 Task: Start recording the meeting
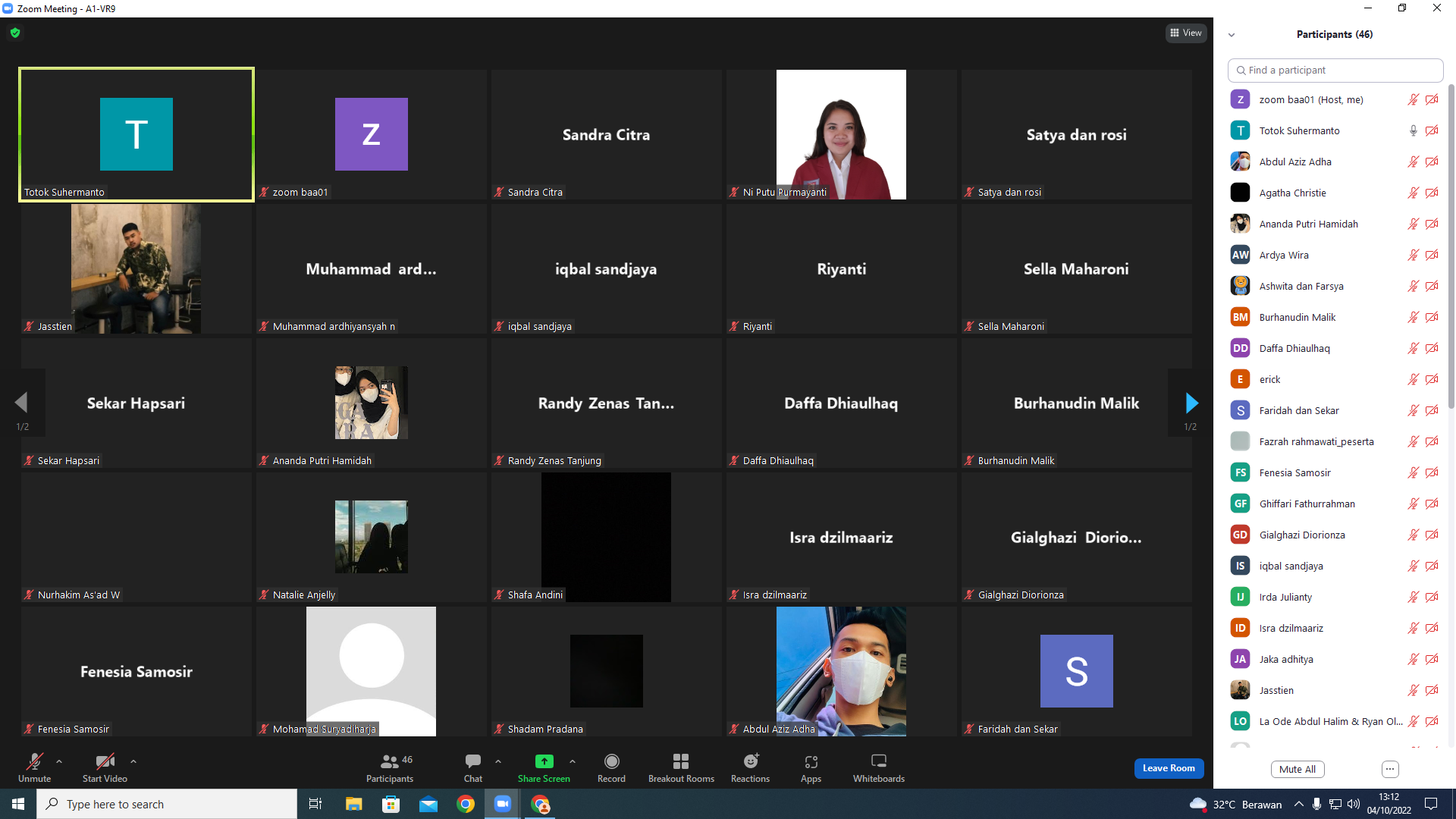click(611, 767)
